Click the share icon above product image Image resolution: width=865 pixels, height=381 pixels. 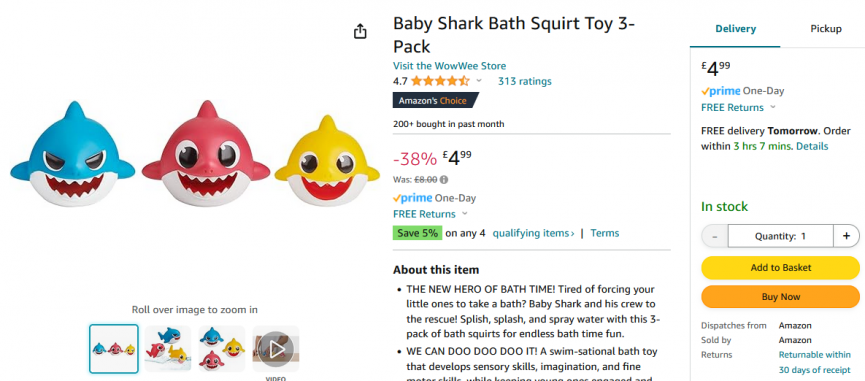pos(360,31)
